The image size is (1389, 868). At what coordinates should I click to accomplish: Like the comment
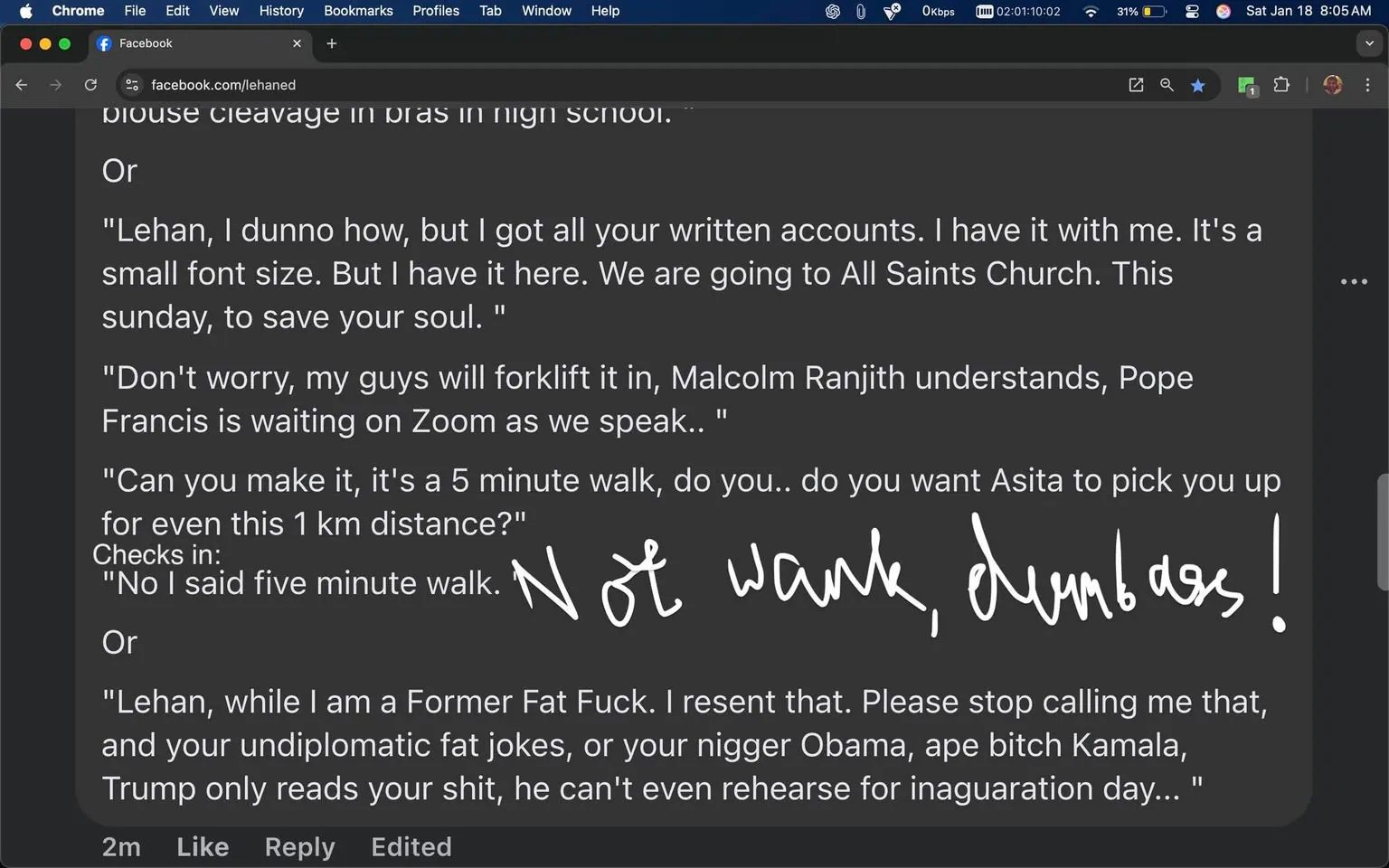pyautogui.click(x=203, y=847)
